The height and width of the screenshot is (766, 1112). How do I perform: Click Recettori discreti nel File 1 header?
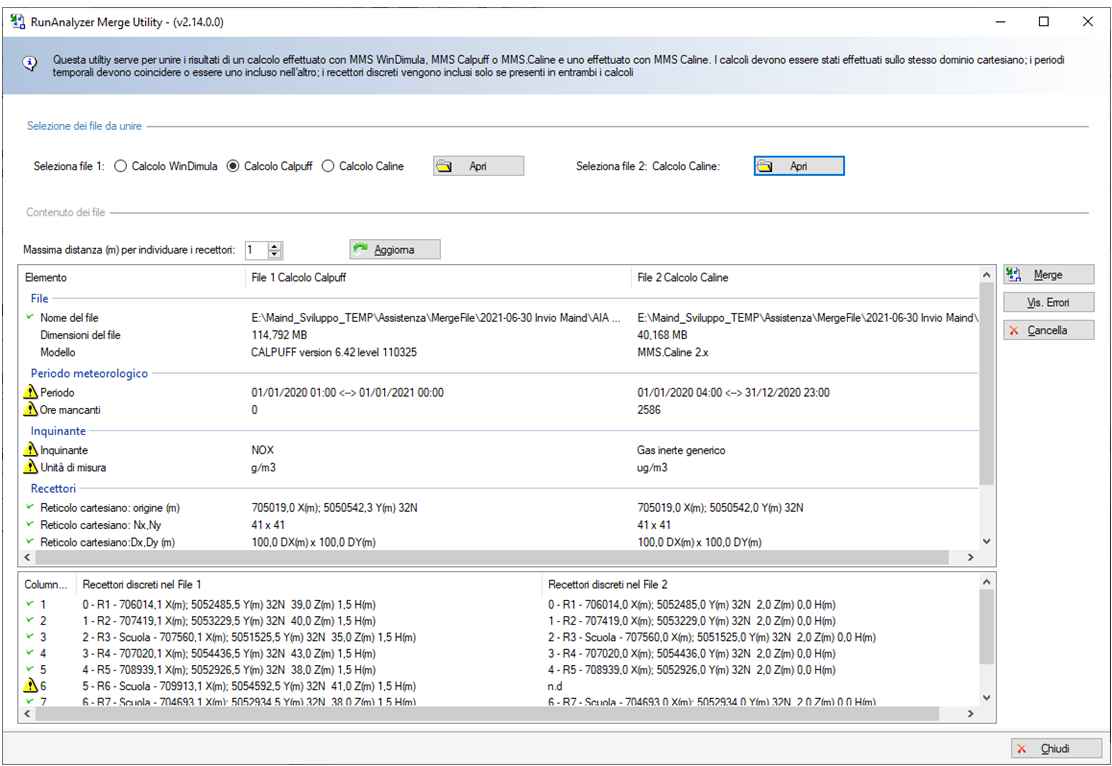[x=309, y=584]
